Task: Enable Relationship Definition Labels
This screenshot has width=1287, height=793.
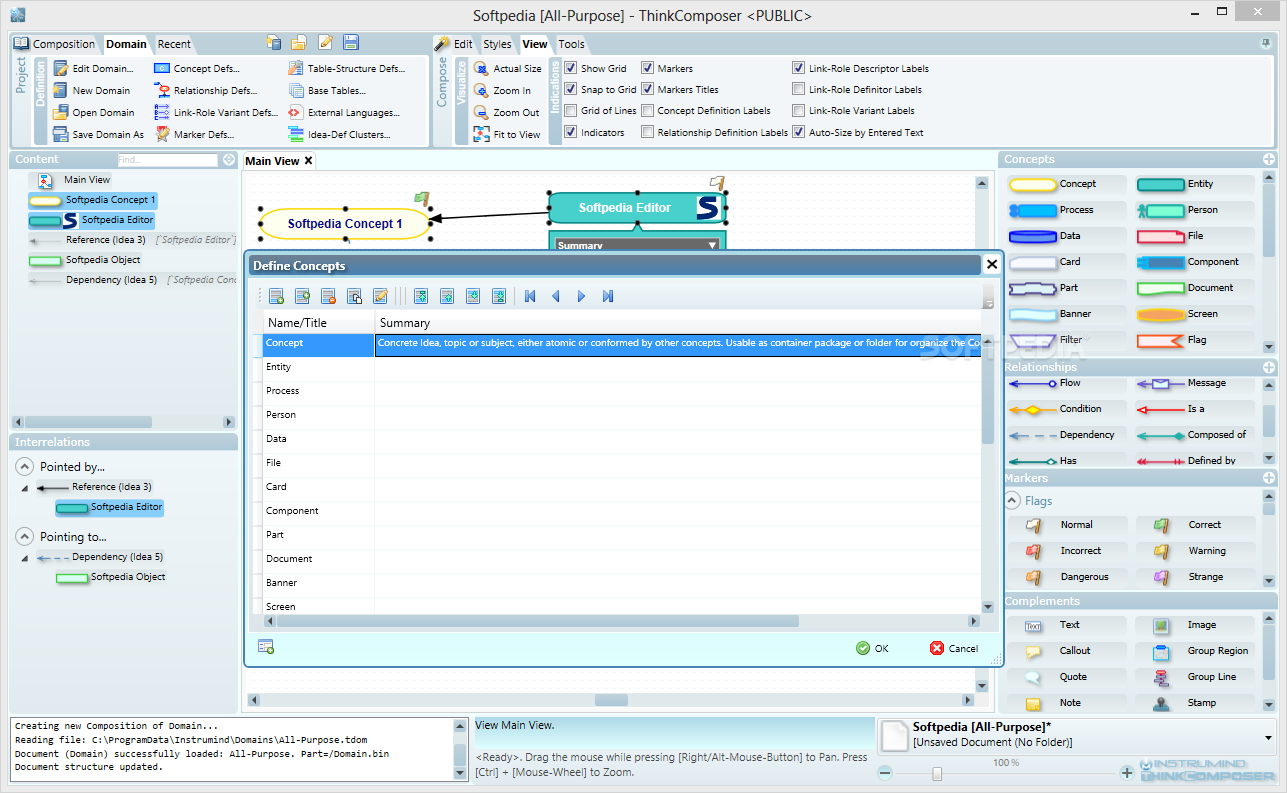Action: 648,132
